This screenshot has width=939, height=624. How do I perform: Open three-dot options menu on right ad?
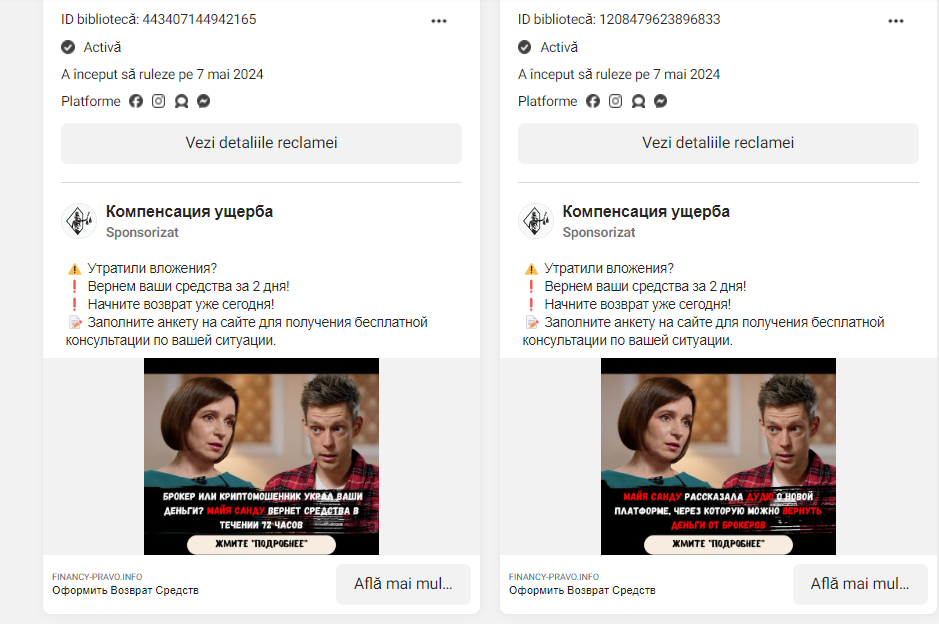click(x=896, y=21)
